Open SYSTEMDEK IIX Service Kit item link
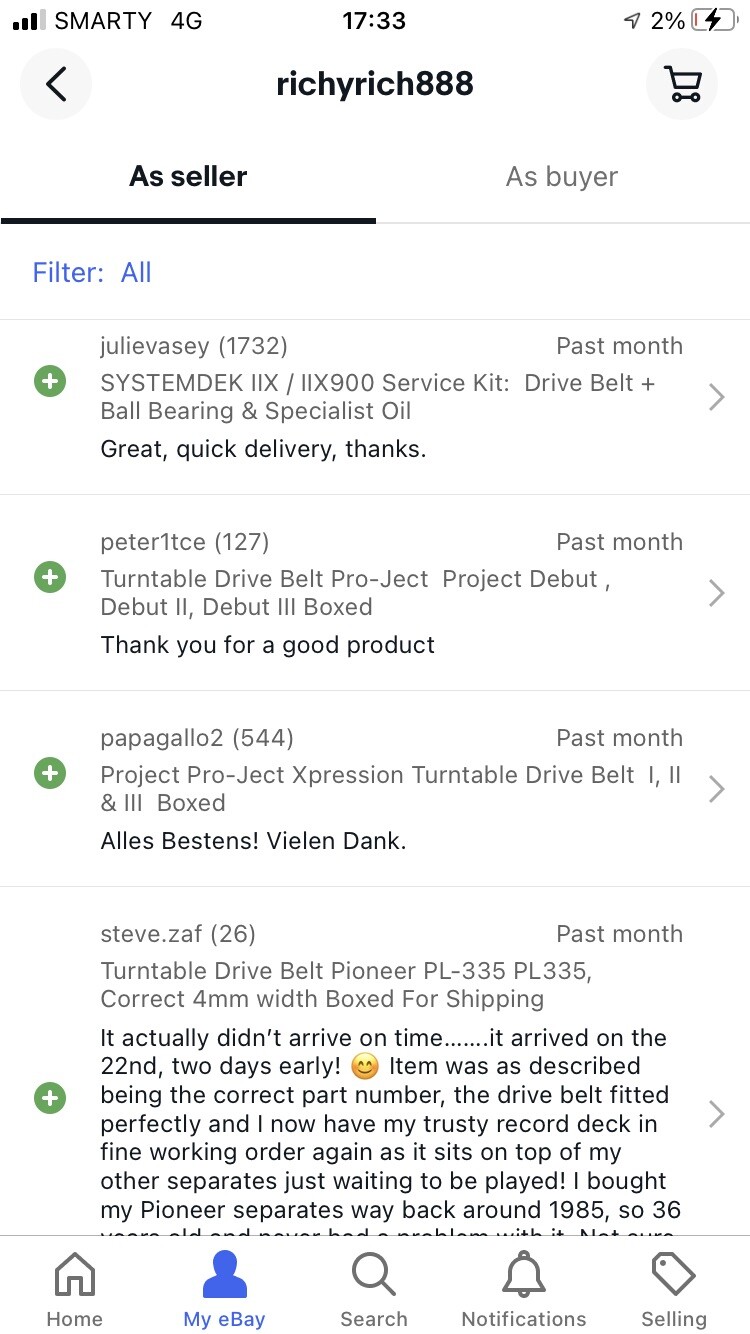 (377, 397)
